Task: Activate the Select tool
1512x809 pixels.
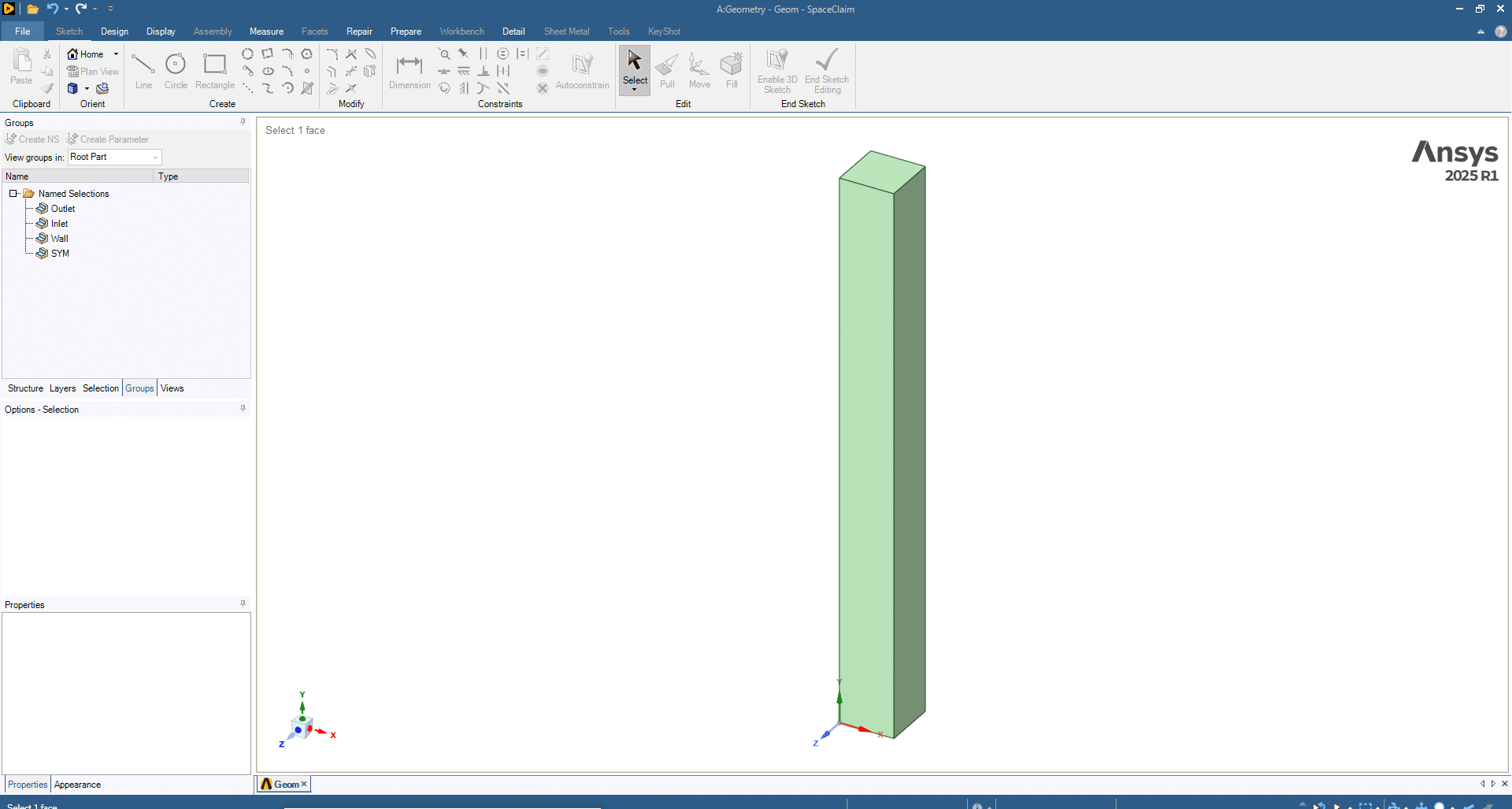Action: coord(635,68)
